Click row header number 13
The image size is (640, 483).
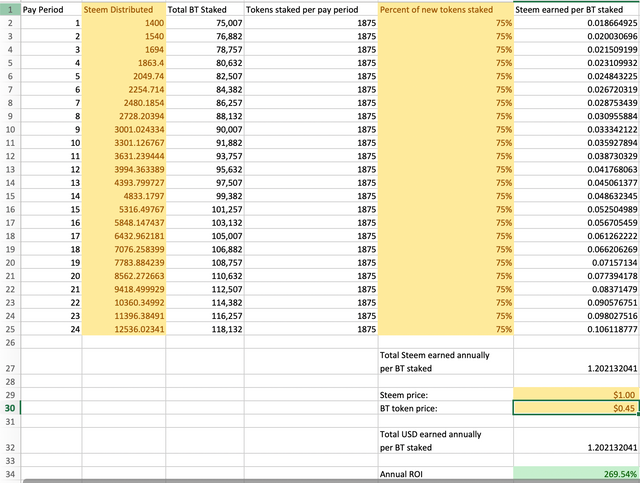[x=10, y=169]
